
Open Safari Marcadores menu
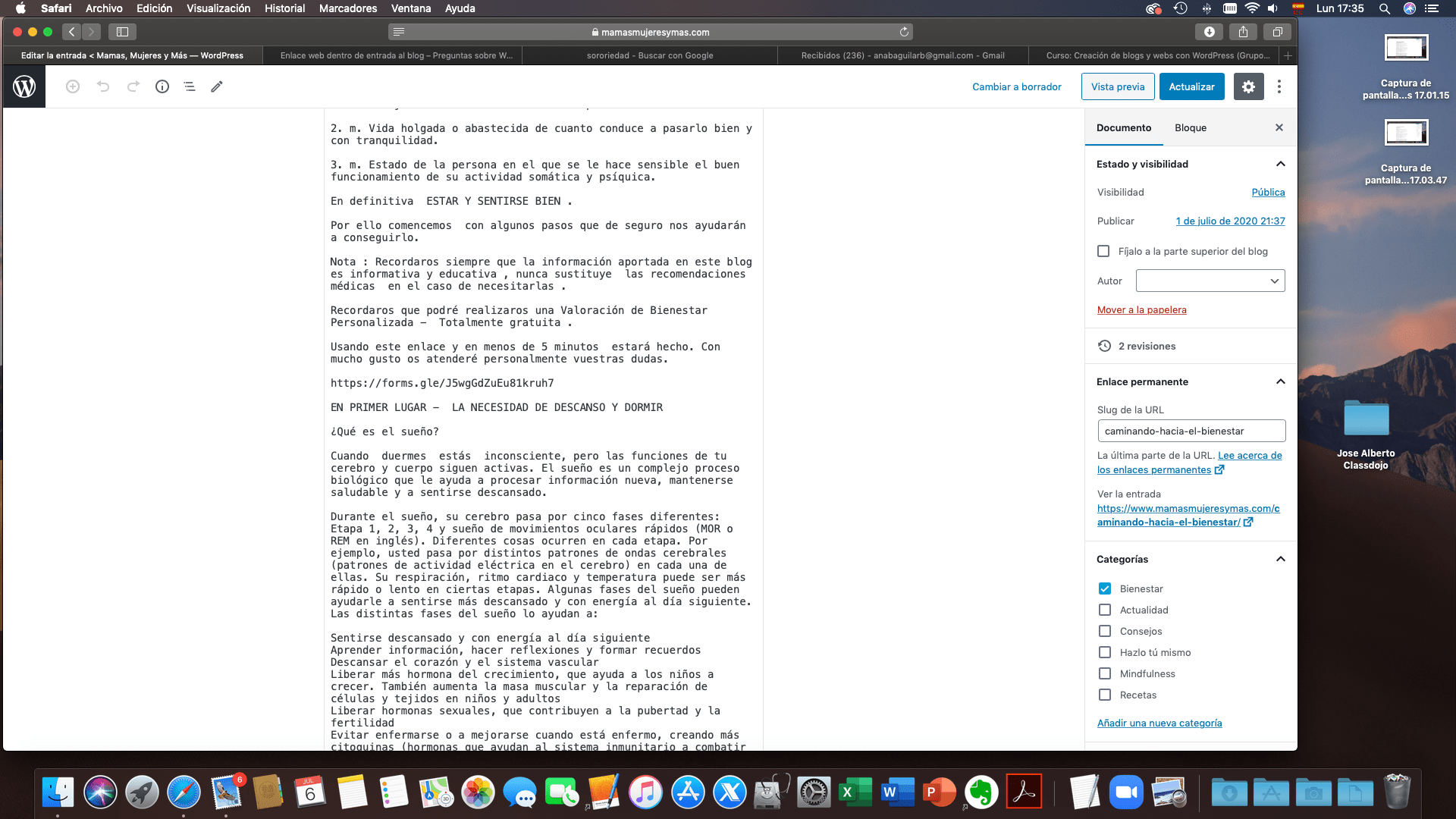coord(348,8)
